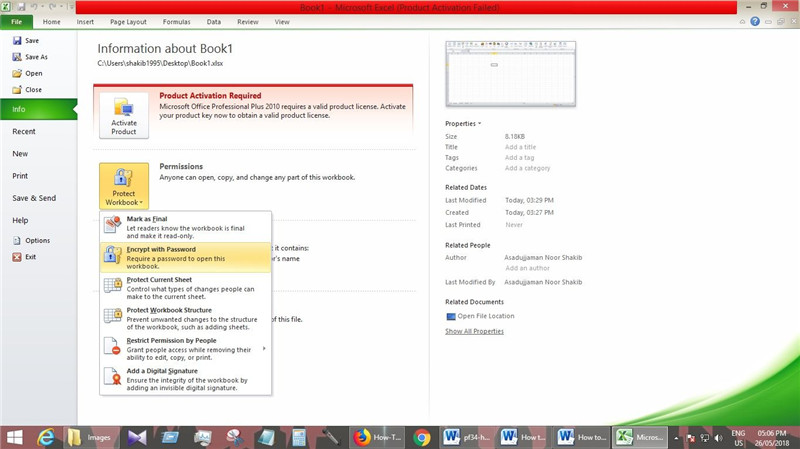Click the File ribbon tab
The width and height of the screenshot is (800, 449).
pos(17,22)
